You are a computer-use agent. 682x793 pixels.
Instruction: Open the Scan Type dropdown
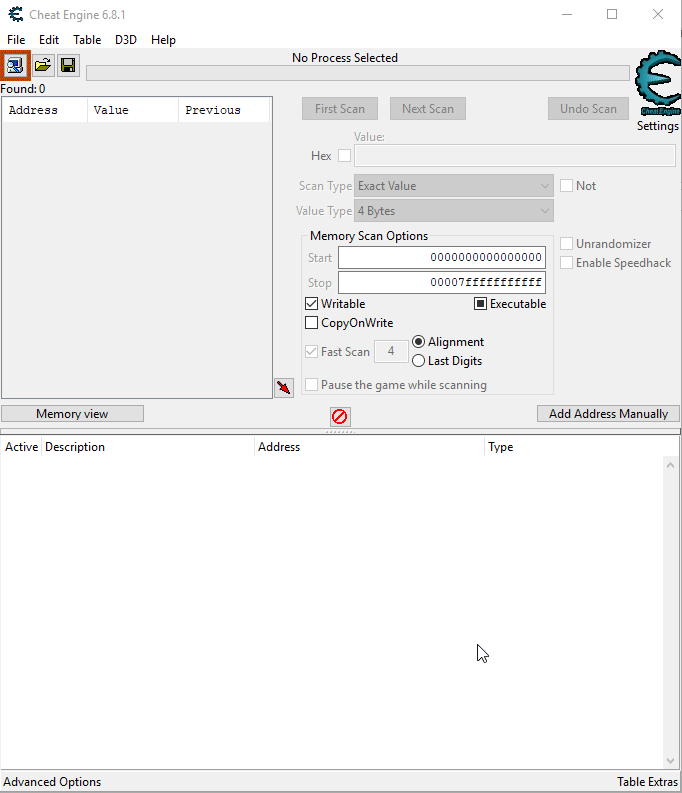[454, 186]
